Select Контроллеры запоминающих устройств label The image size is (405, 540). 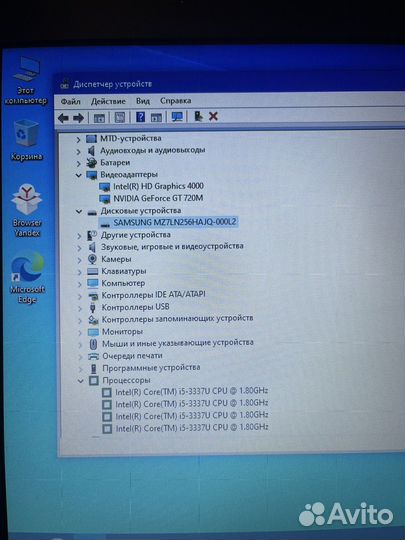point(177,319)
